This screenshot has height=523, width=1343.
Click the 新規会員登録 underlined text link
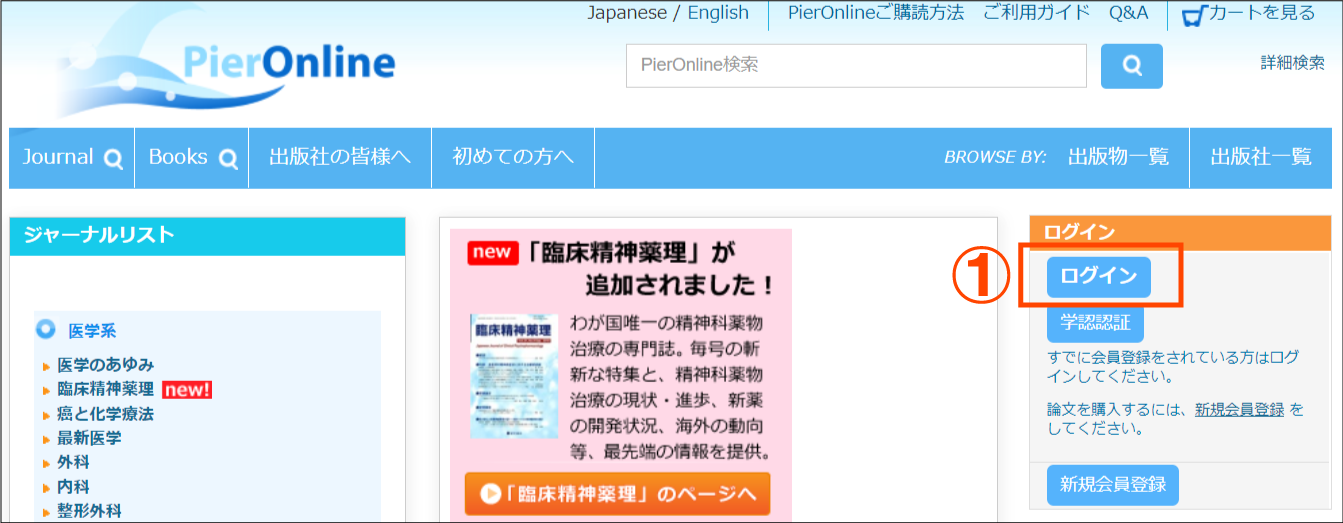tap(1239, 409)
